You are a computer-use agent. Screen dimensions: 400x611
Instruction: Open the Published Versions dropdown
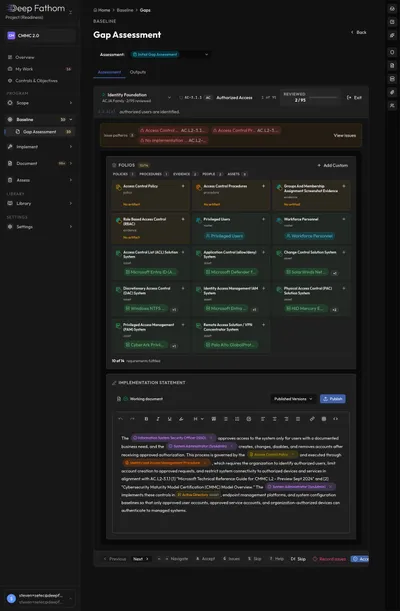pyautogui.click(x=293, y=399)
